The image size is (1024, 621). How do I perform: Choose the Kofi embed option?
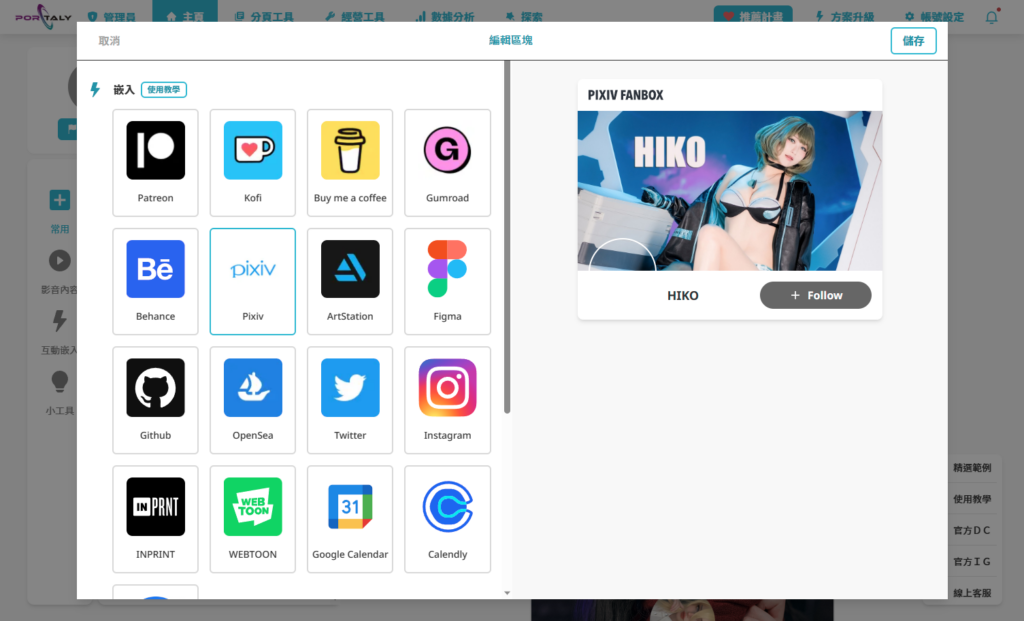[253, 163]
